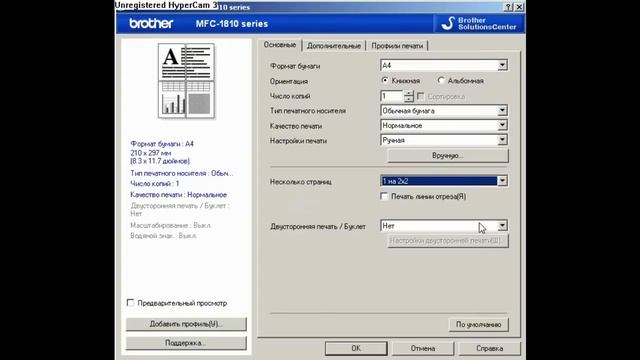Decrease copies with down spinner arrow
This screenshot has height=360, width=640.
409,99
